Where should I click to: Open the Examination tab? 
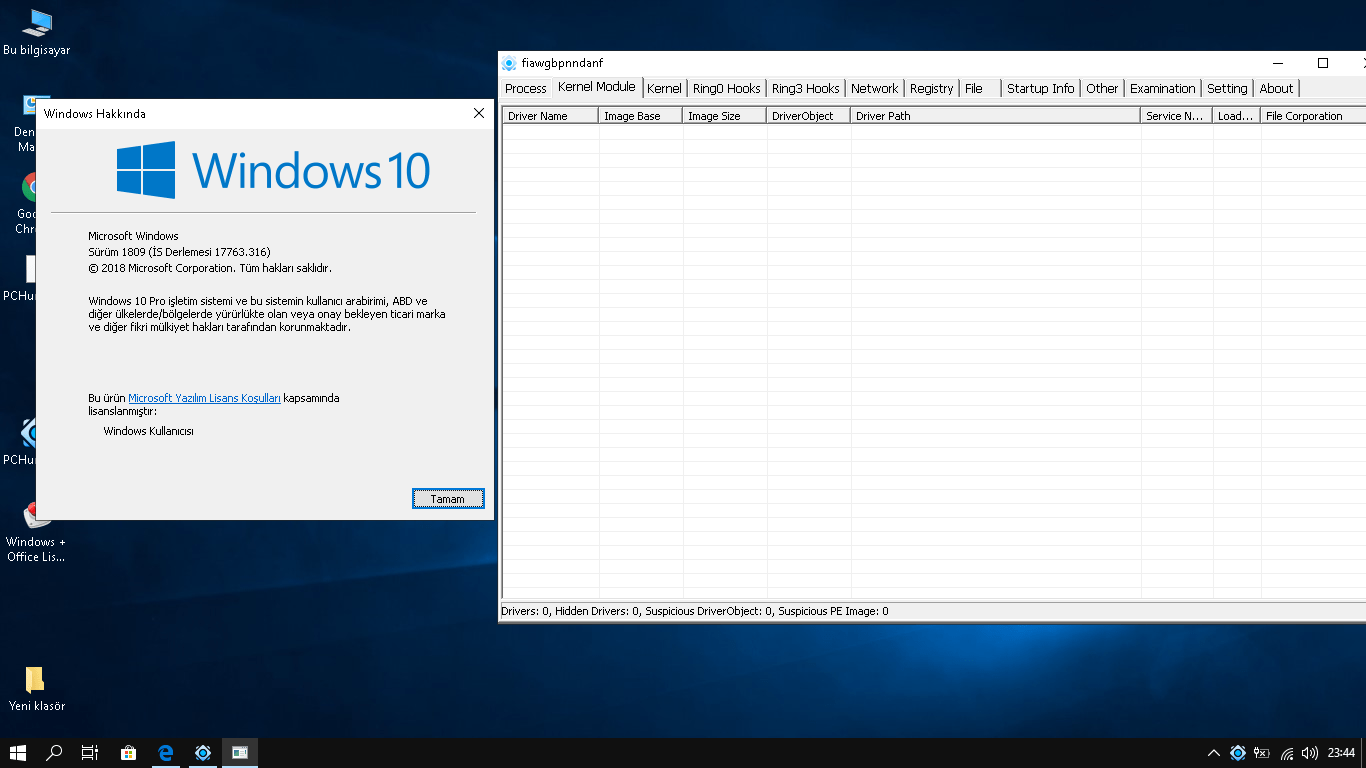click(x=1163, y=88)
